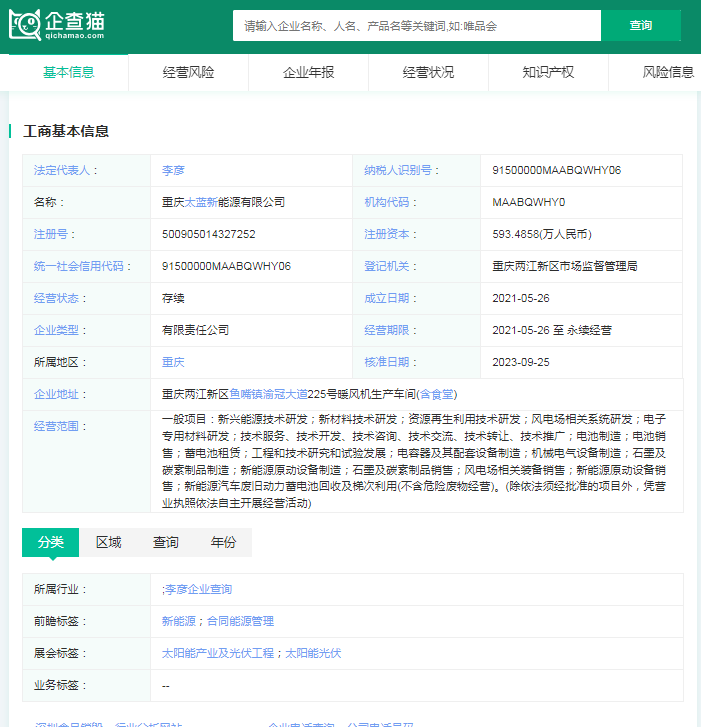
Task: Go to the 经营状况 tab
Action: tap(428, 72)
